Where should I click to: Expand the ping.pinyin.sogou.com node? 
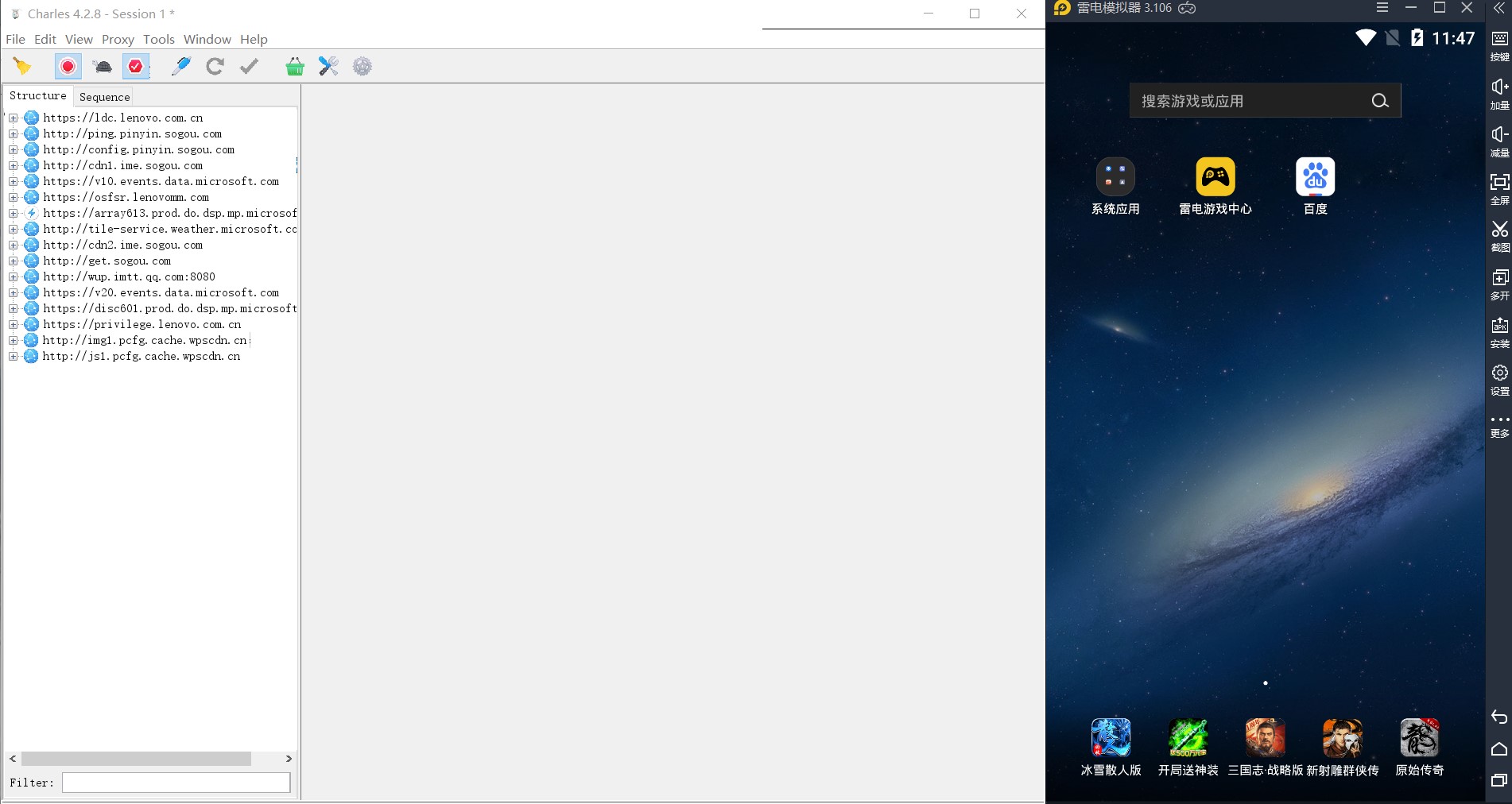pos(14,133)
